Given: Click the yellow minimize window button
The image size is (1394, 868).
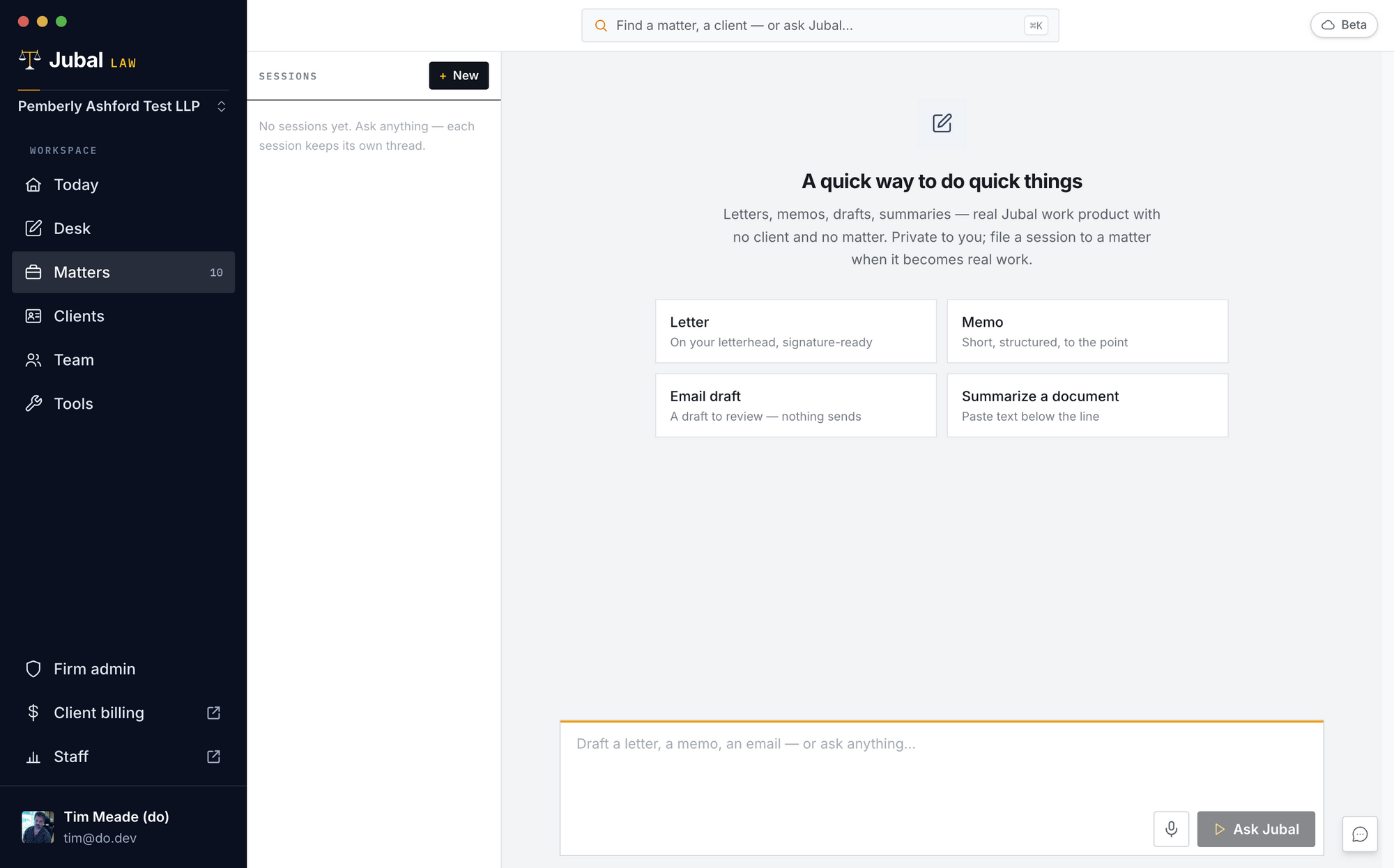Looking at the screenshot, I should click(43, 22).
